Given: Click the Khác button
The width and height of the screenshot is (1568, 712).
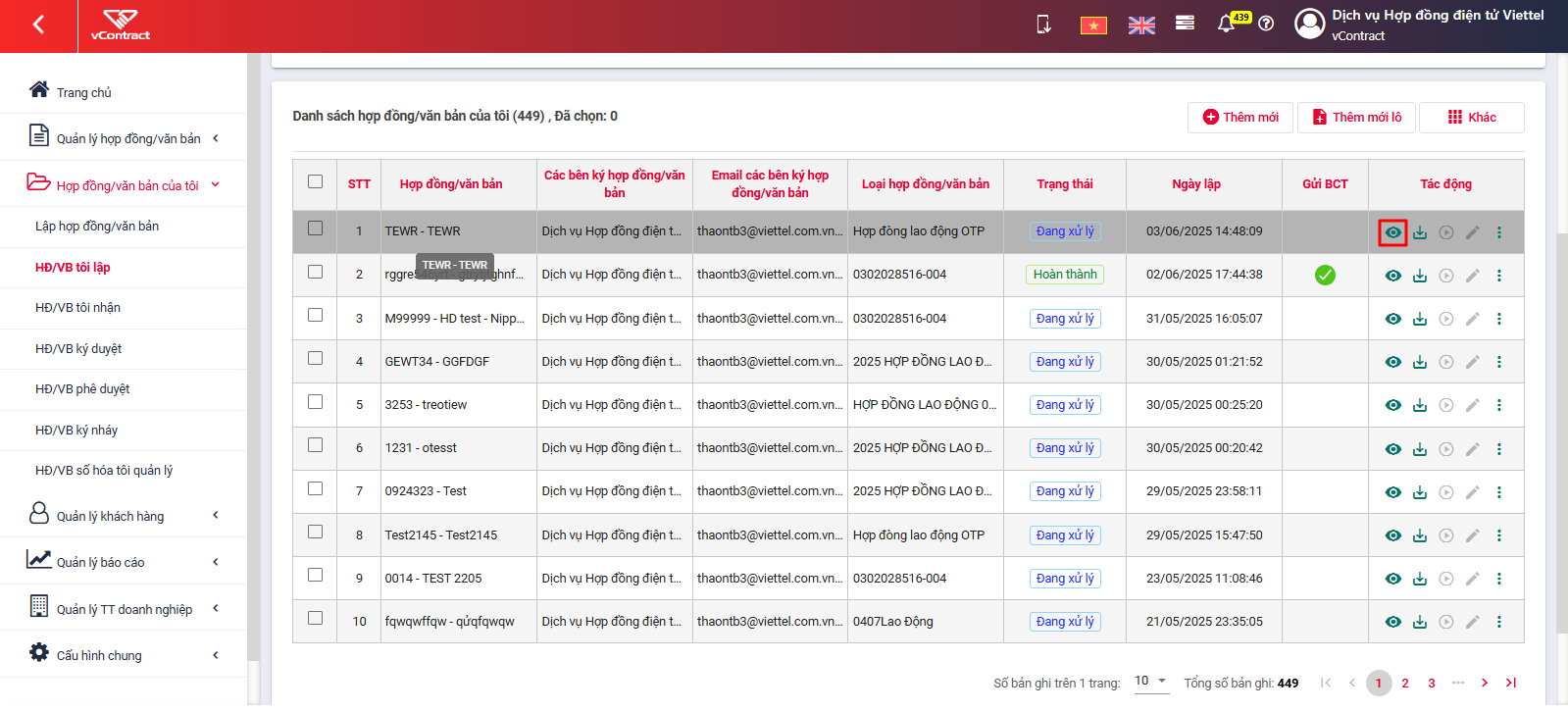Looking at the screenshot, I should 1472,117.
